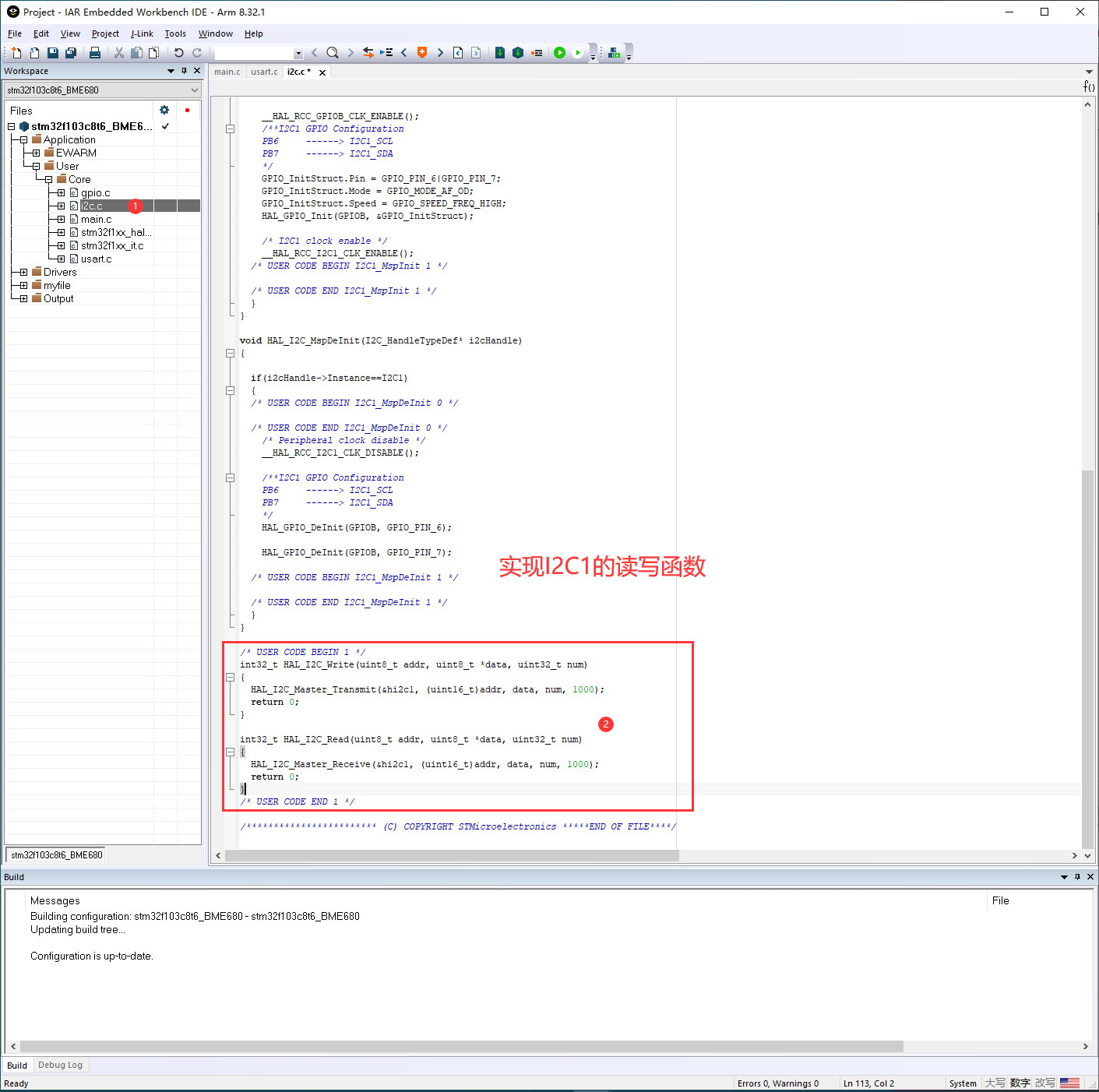Collapse the Core folder in workspace tree
1099x1092 pixels.
tap(48, 178)
